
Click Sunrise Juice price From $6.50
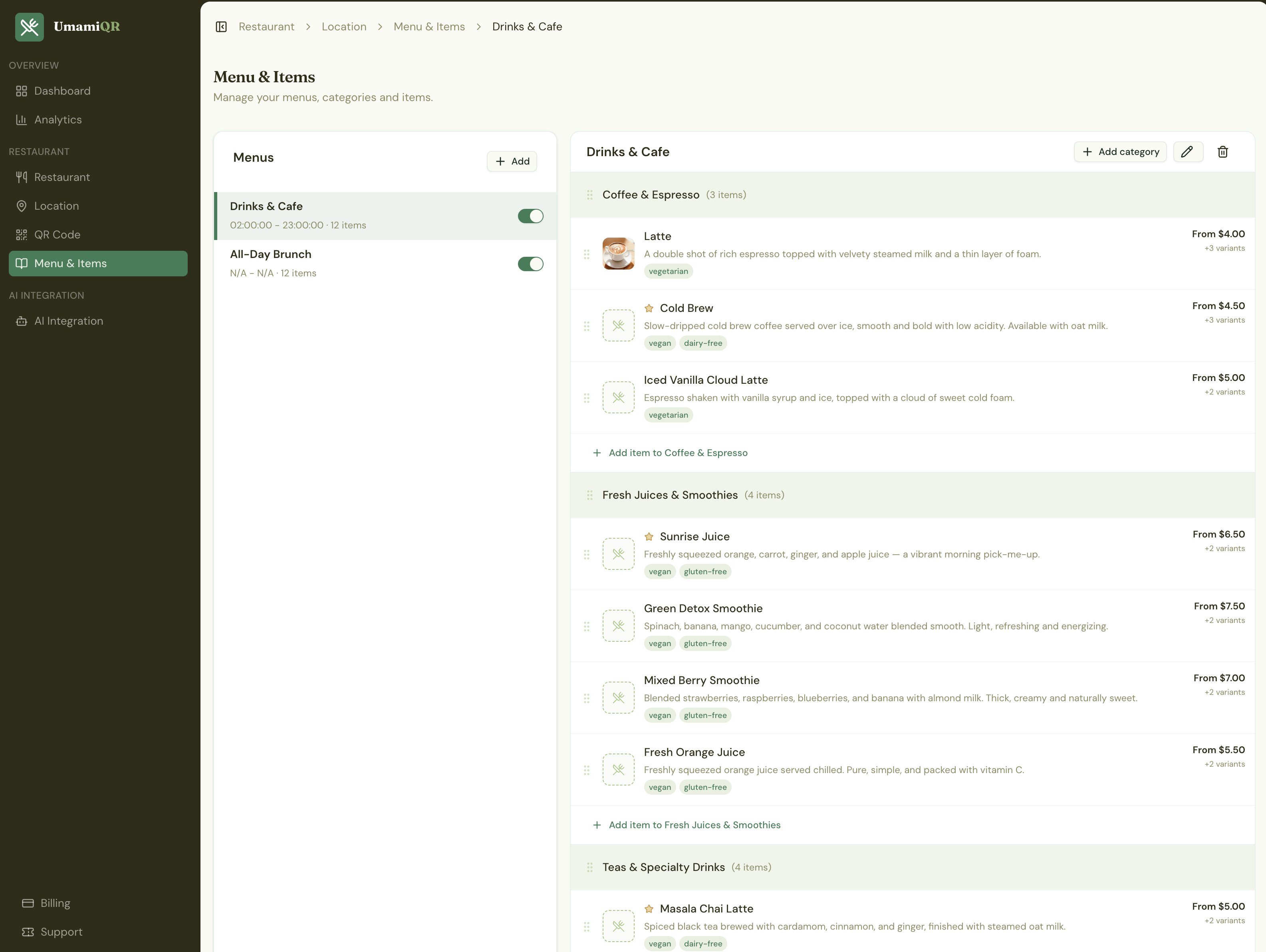(x=1218, y=534)
